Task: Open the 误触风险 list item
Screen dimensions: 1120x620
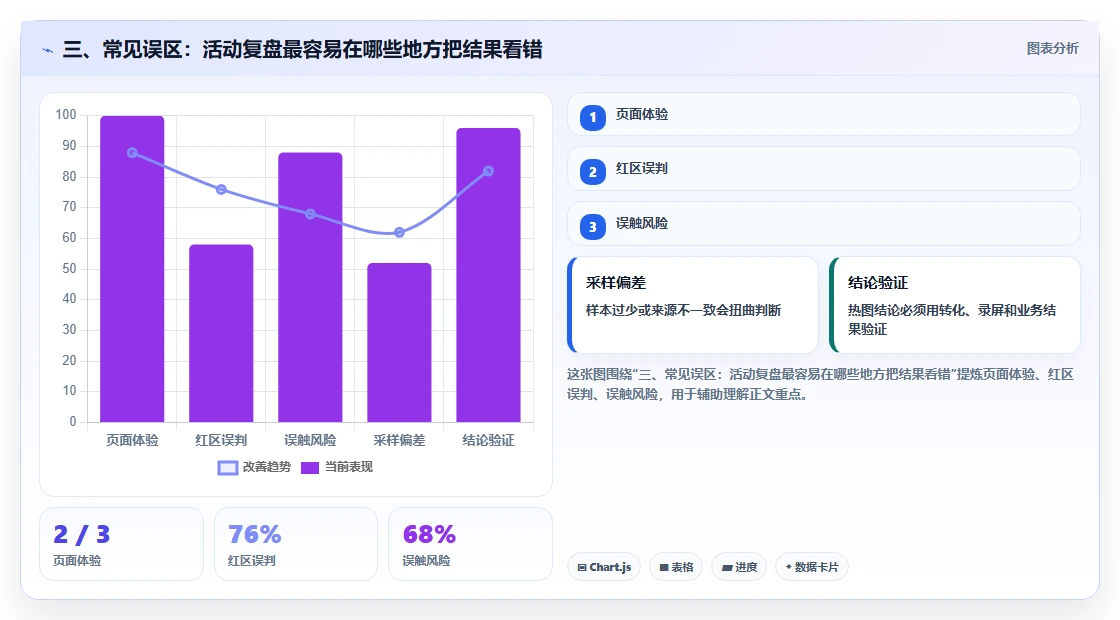Action: [824, 224]
